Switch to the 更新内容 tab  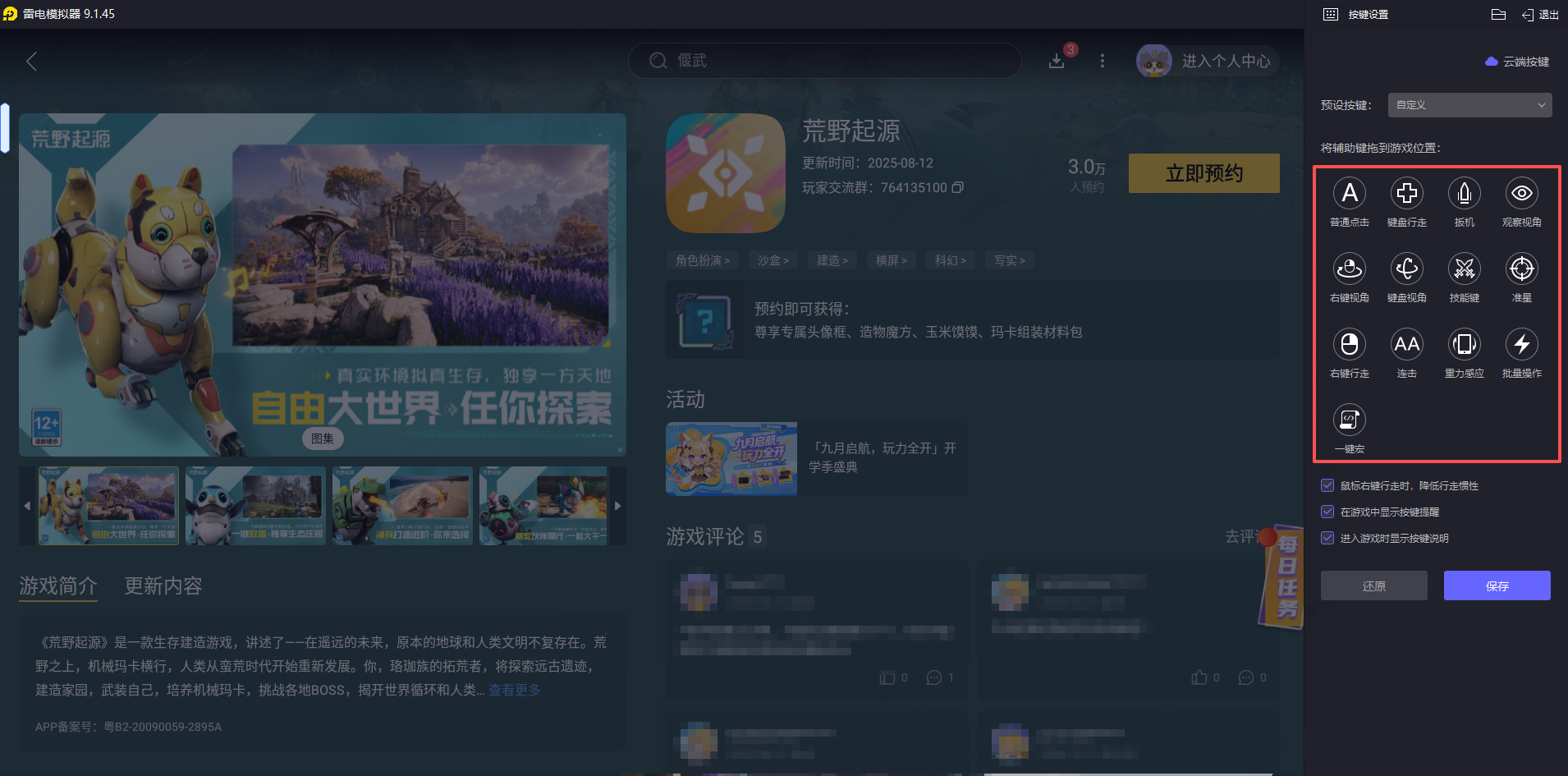pyautogui.click(x=162, y=586)
